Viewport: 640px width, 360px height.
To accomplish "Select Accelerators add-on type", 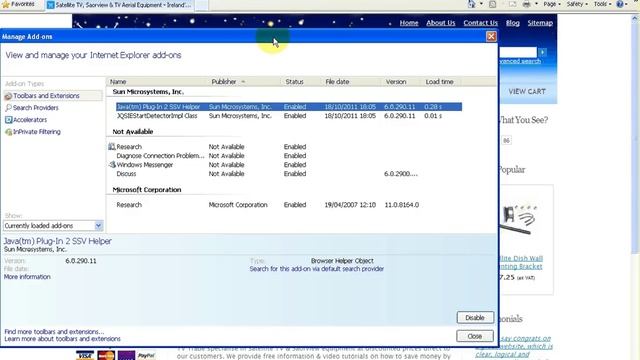I will 30,120.
